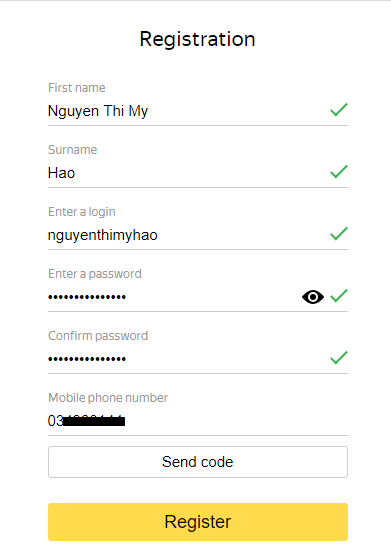The height and width of the screenshot is (558, 391).
Task: Submit the yellow Register button
Action: [198, 522]
